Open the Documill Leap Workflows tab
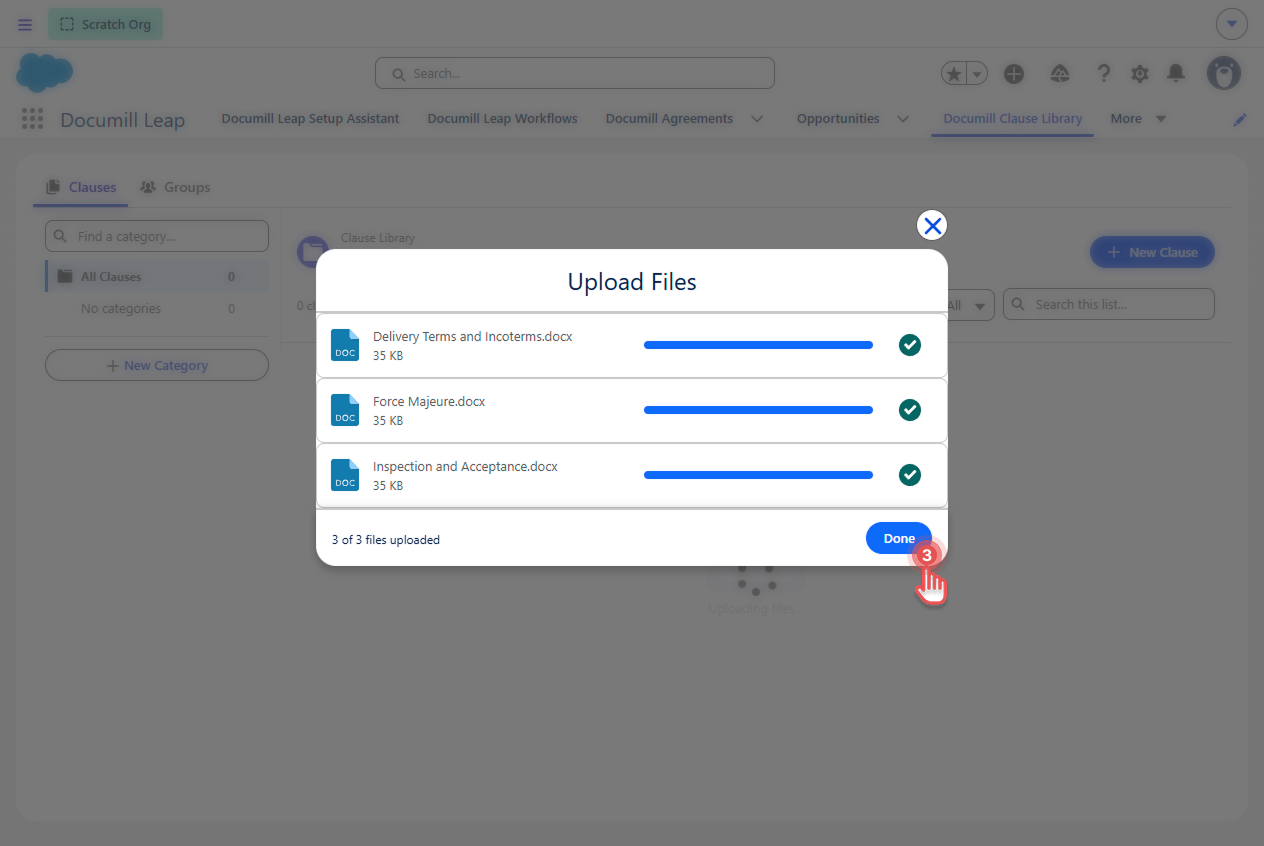This screenshot has width=1264, height=846. point(502,118)
